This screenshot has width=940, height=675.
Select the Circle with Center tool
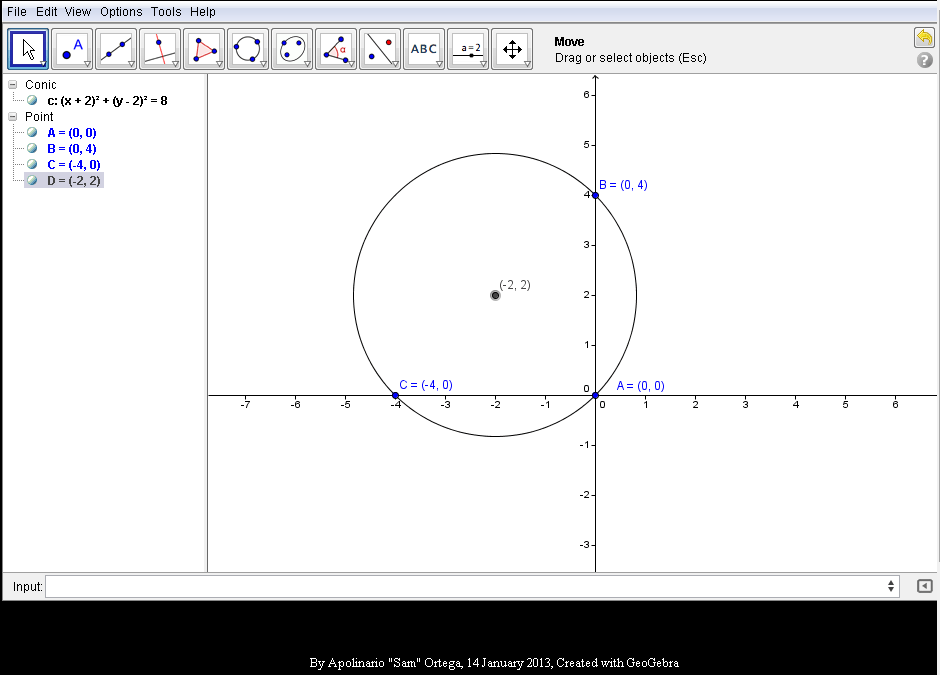(247, 47)
